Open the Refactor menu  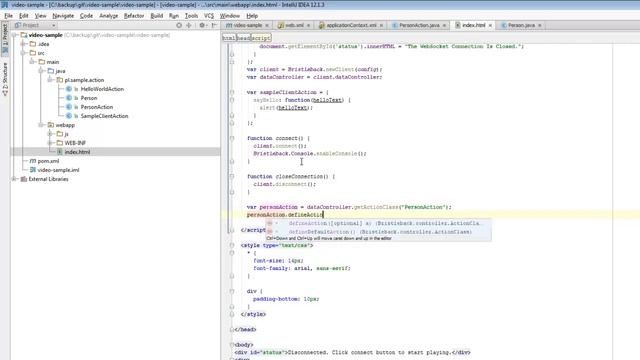(x=134, y=16)
